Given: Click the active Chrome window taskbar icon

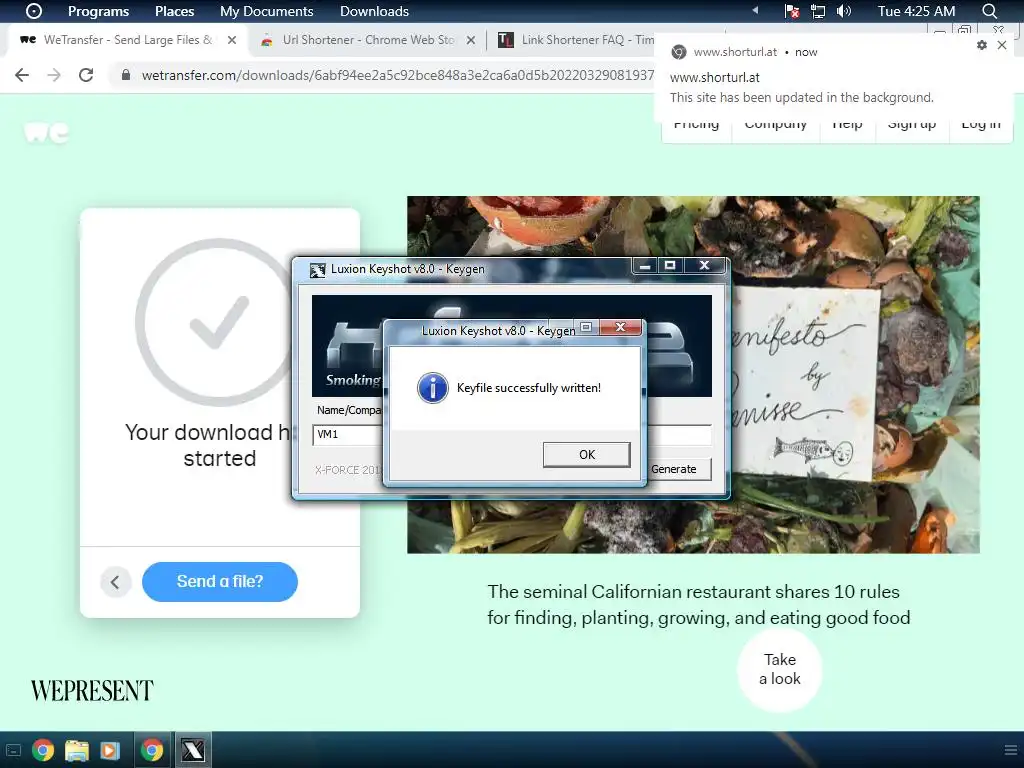Looking at the screenshot, I should click(x=152, y=750).
